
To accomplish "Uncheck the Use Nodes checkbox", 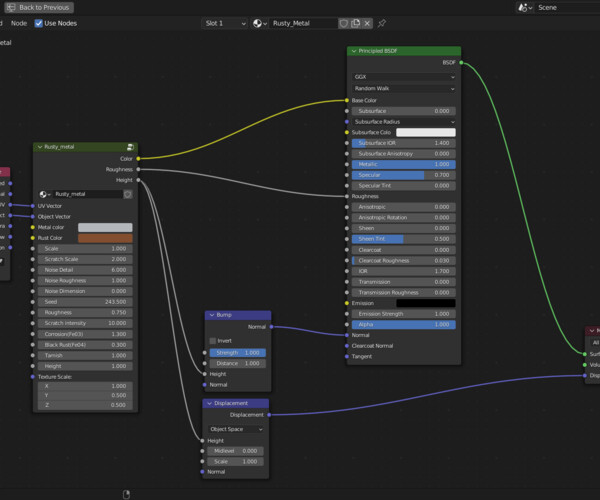I will (38, 23).
